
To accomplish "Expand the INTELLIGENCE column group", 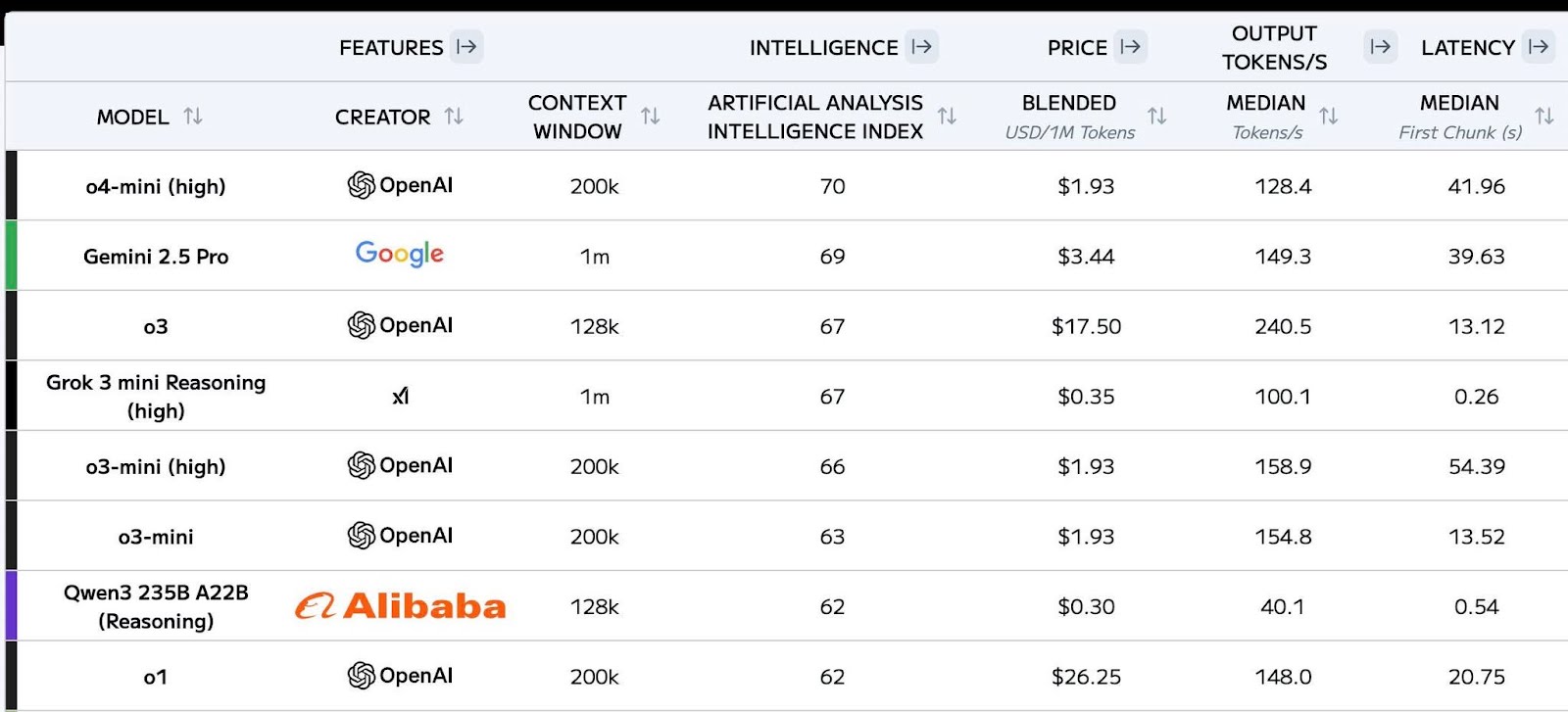I will point(921,47).
